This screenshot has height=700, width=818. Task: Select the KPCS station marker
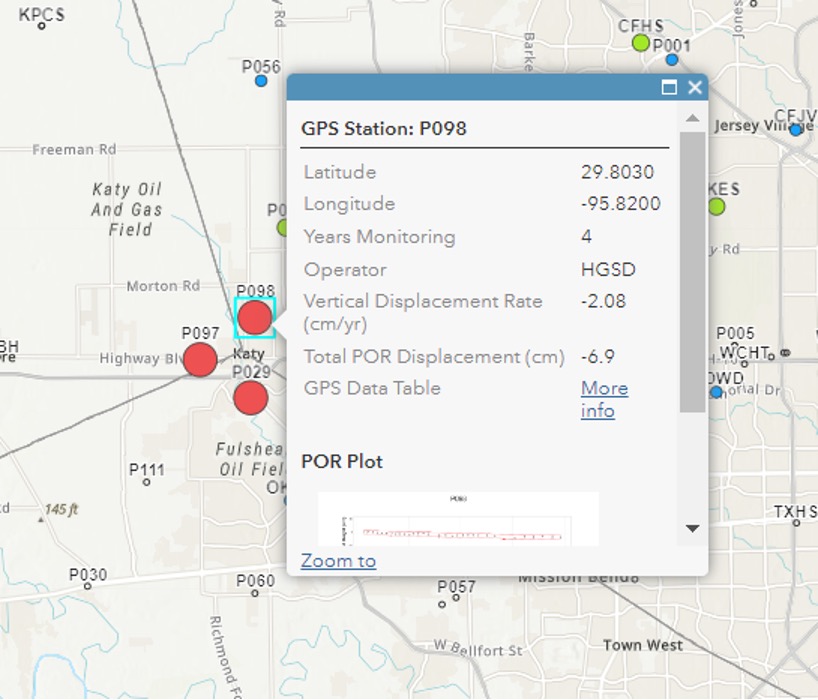click(42, 26)
